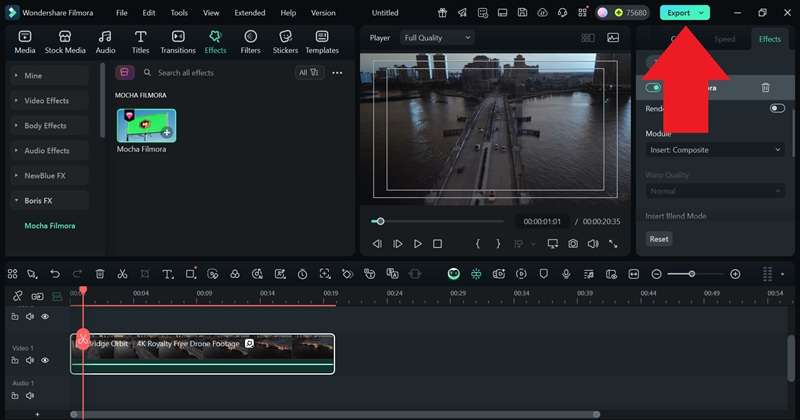Mute the Video 1 track

pyautogui.click(x=30, y=360)
